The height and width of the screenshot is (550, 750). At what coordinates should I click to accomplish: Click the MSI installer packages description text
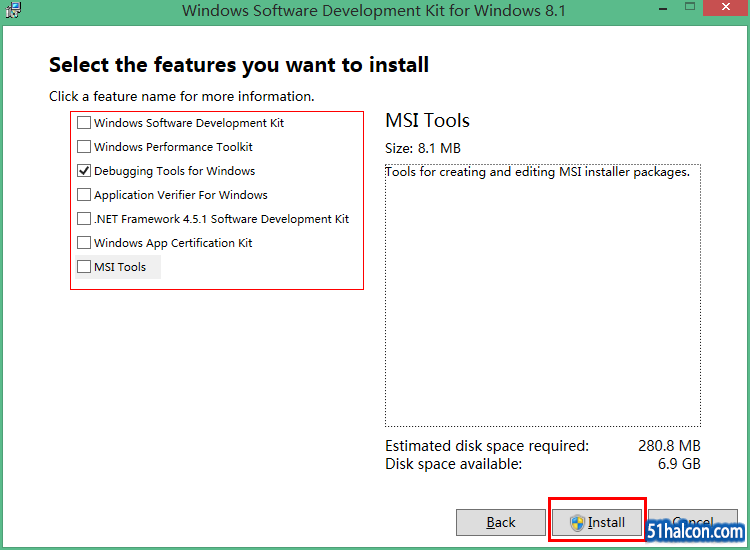click(538, 172)
